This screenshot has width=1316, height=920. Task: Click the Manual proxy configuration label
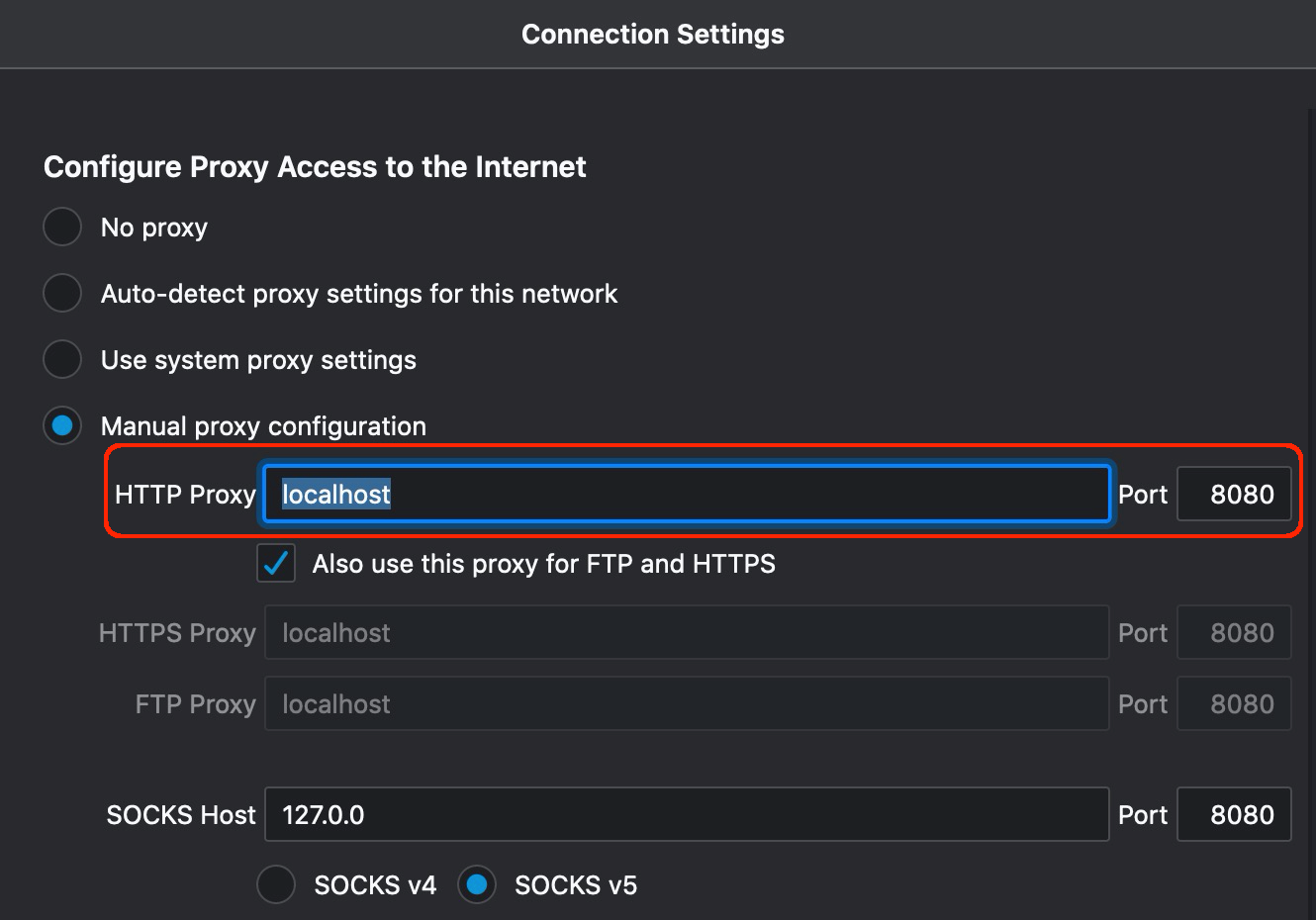(263, 426)
